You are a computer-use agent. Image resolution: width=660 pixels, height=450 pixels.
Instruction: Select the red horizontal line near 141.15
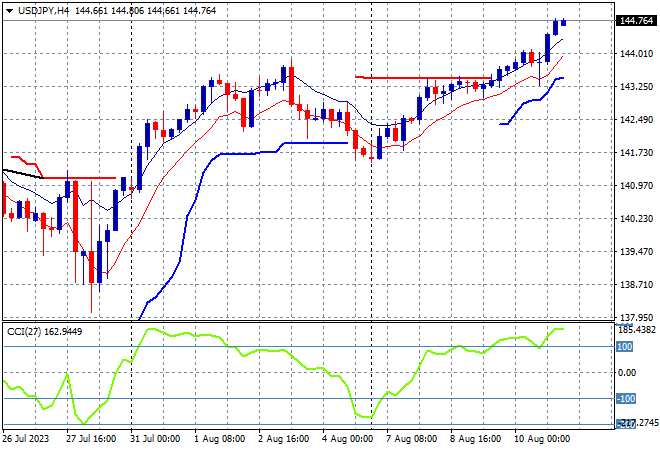tap(79, 178)
